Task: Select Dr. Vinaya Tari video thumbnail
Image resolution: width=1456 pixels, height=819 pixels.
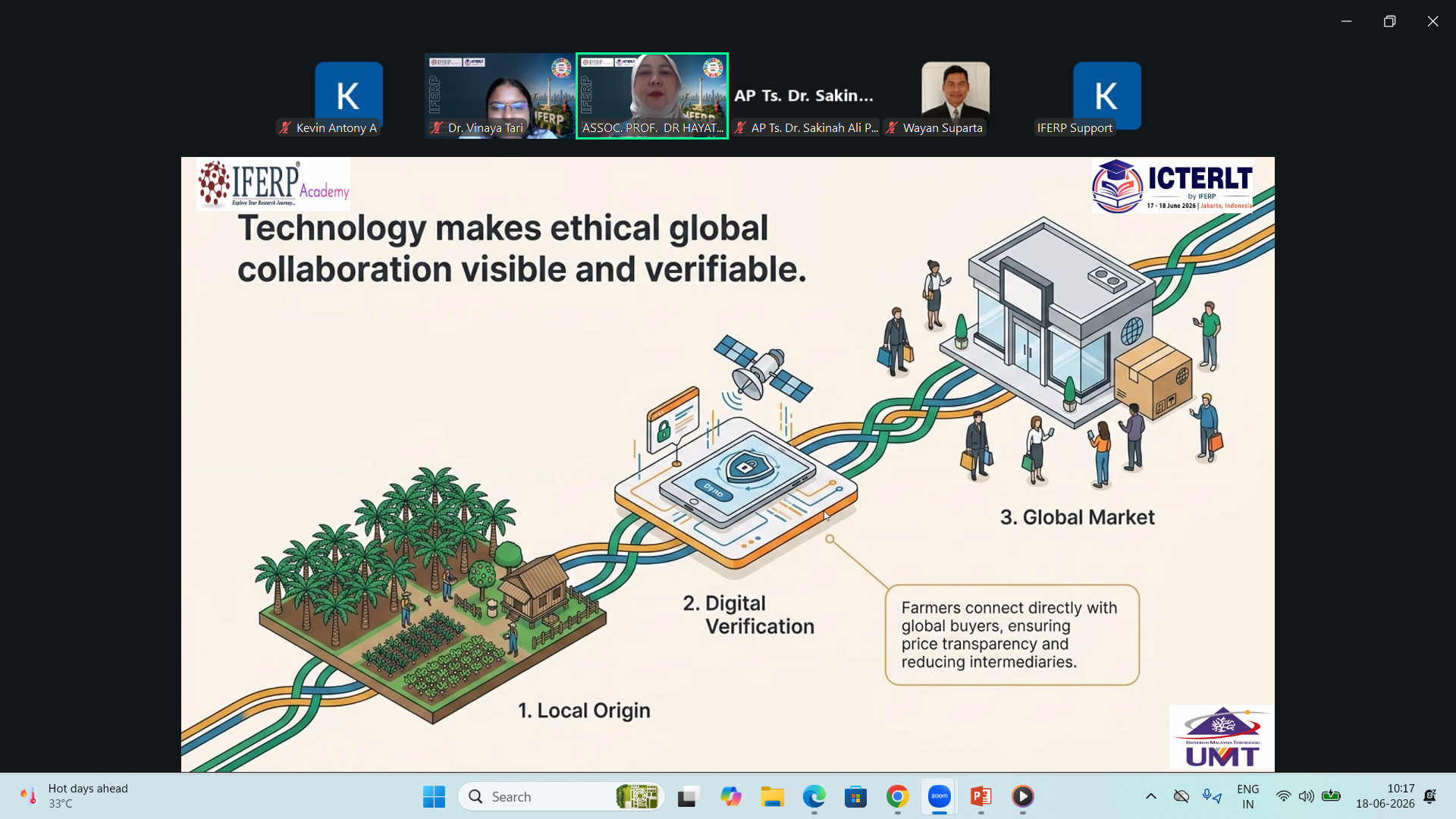Action: 500,96
